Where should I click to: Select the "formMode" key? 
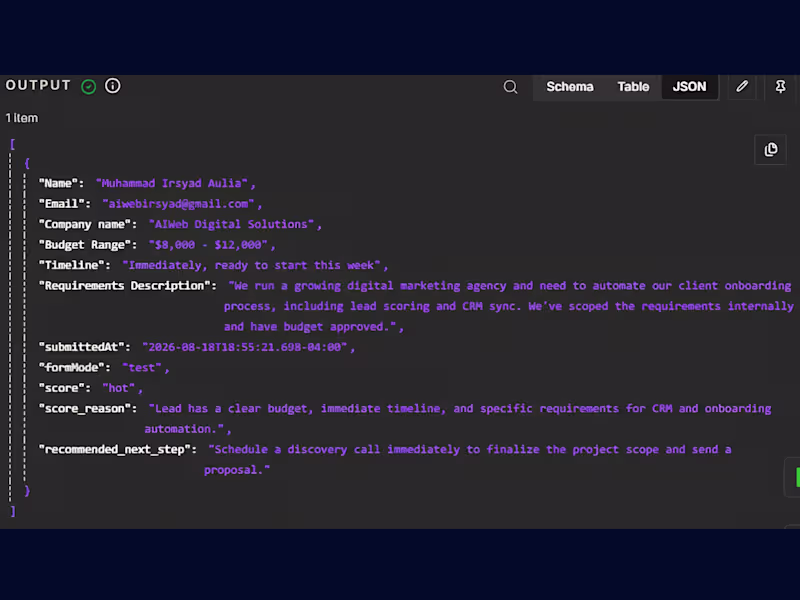tap(71, 367)
